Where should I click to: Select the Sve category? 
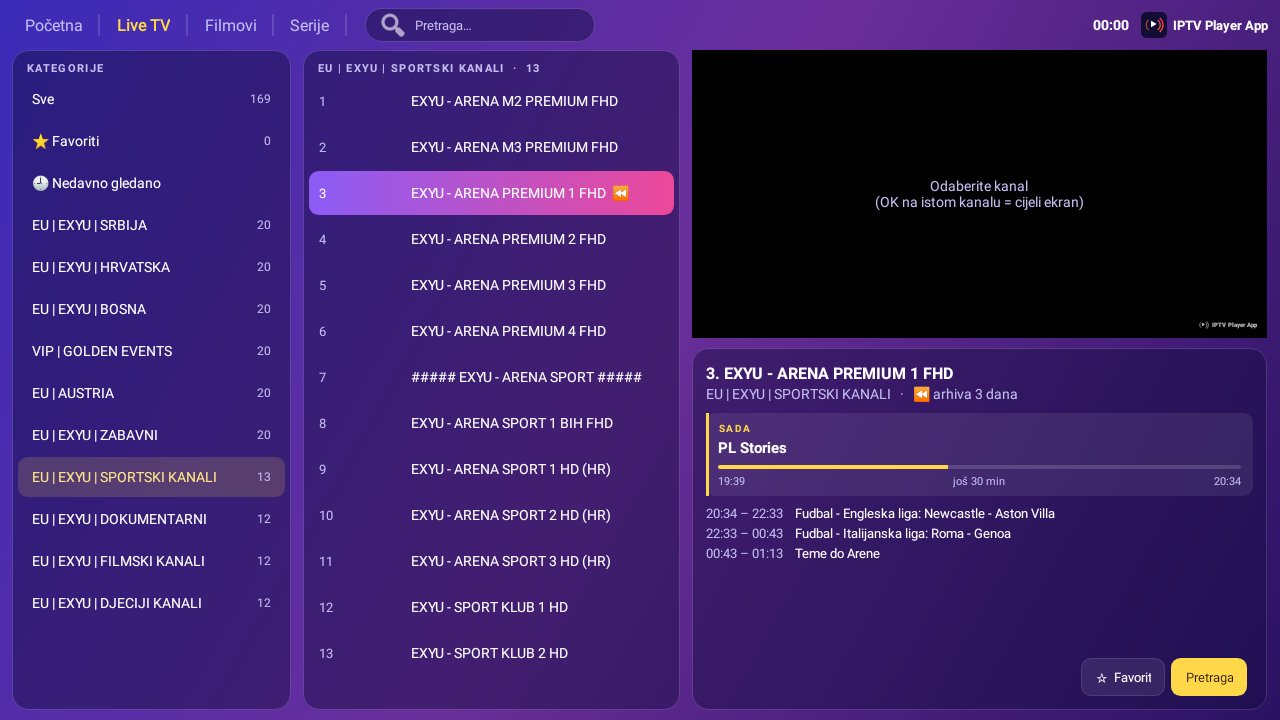pos(151,99)
